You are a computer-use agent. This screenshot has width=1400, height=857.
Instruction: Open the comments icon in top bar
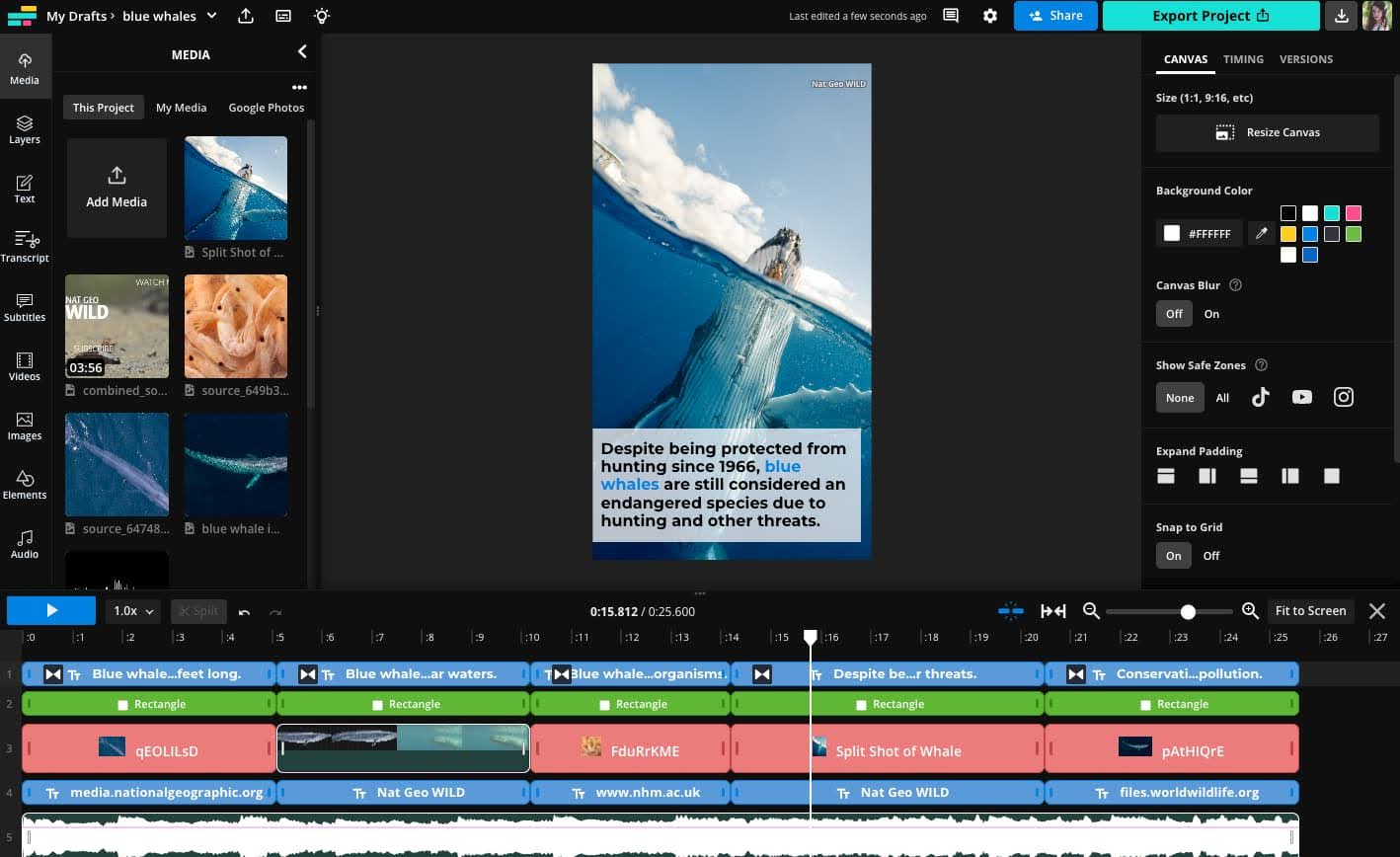(x=950, y=16)
